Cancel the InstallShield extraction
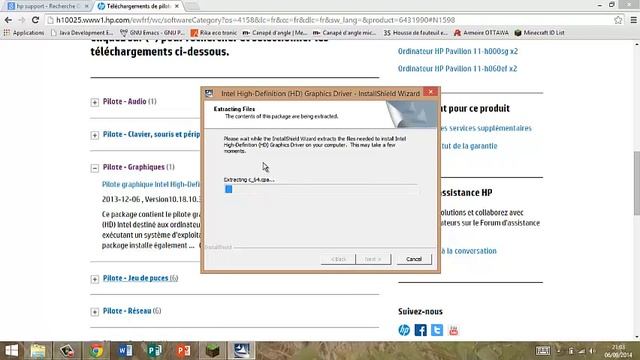Screen dimensions: 640x360 414,259
